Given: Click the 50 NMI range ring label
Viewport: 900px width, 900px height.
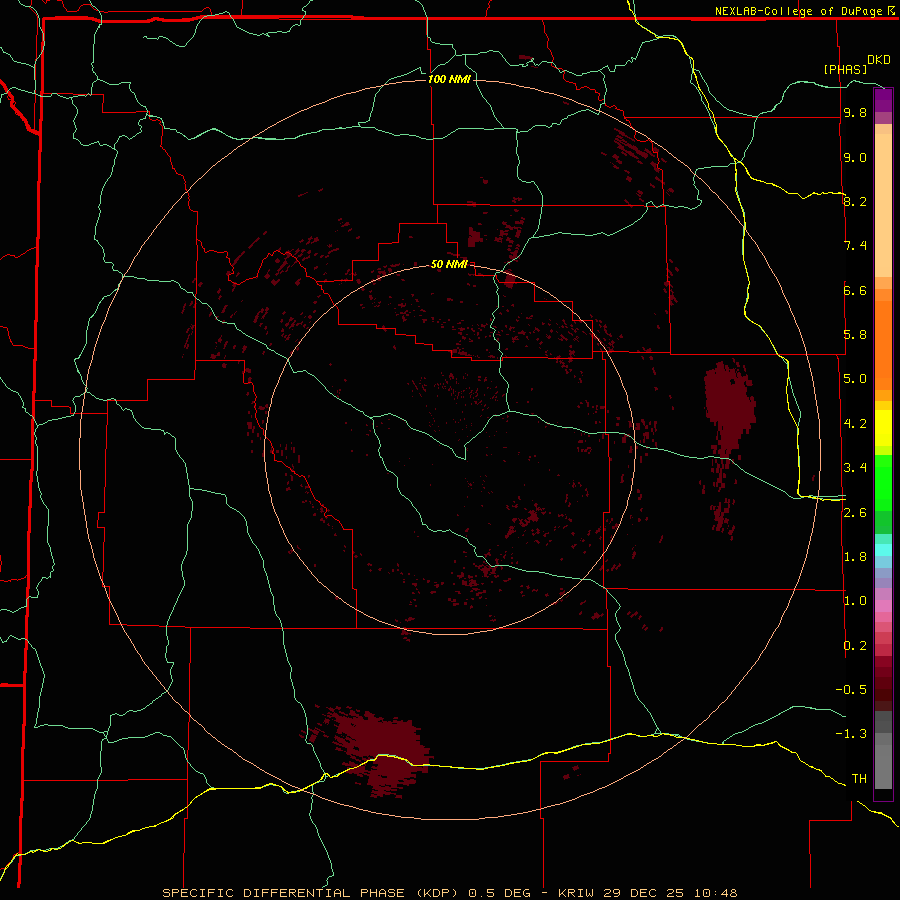Looking at the screenshot, I should click(x=449, y=264).
